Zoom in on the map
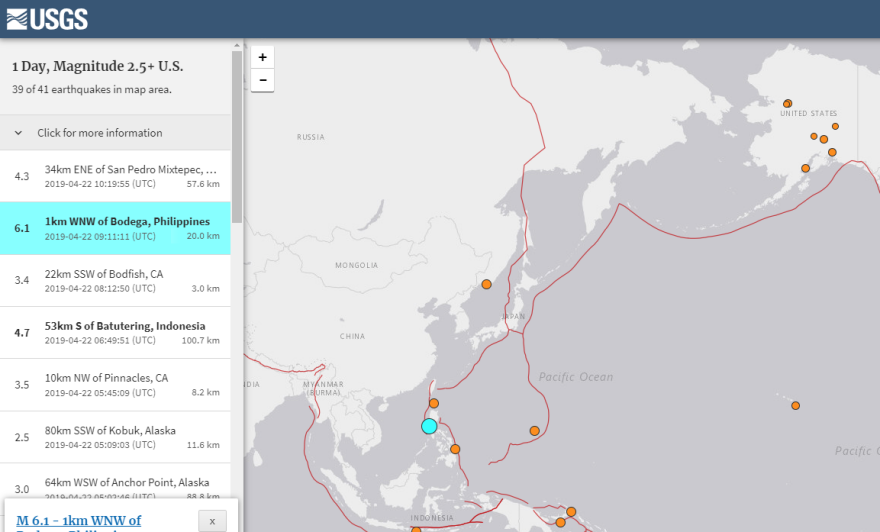880x532 pixels. (262, 58)
